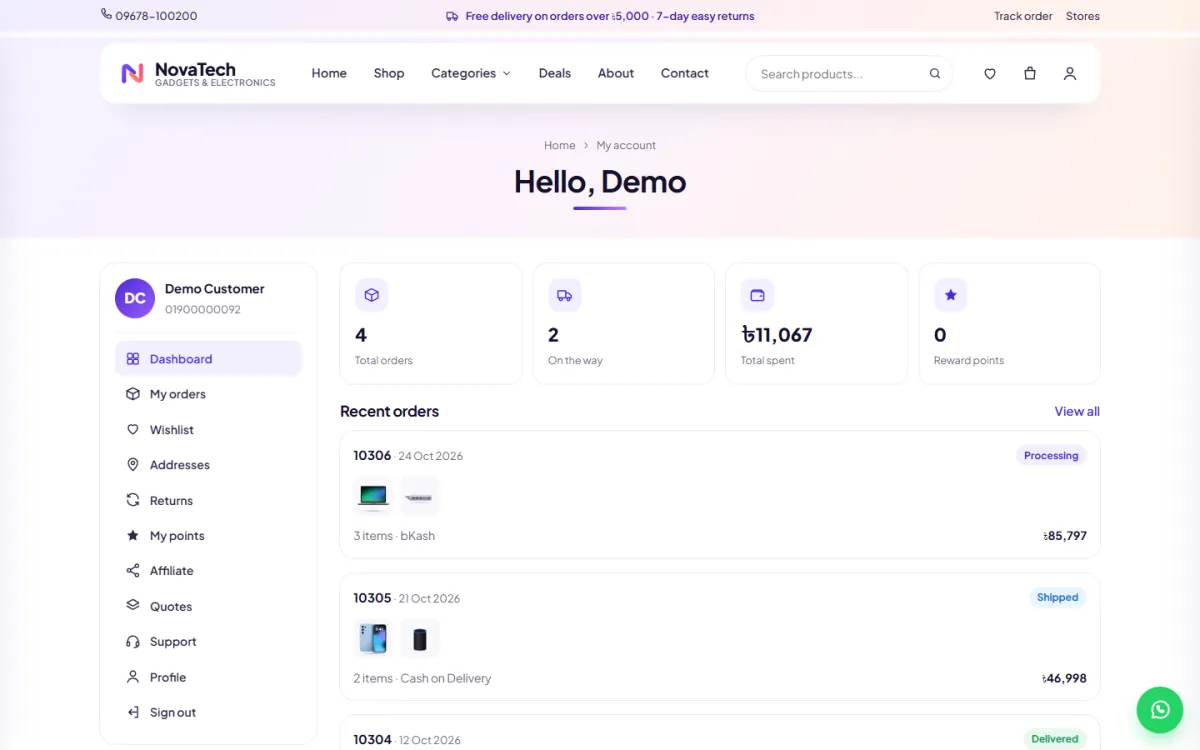Click the Total orders box icon
Viewport: 1200px width, 750px height.
pyautogui.click(x=372, y=295)
